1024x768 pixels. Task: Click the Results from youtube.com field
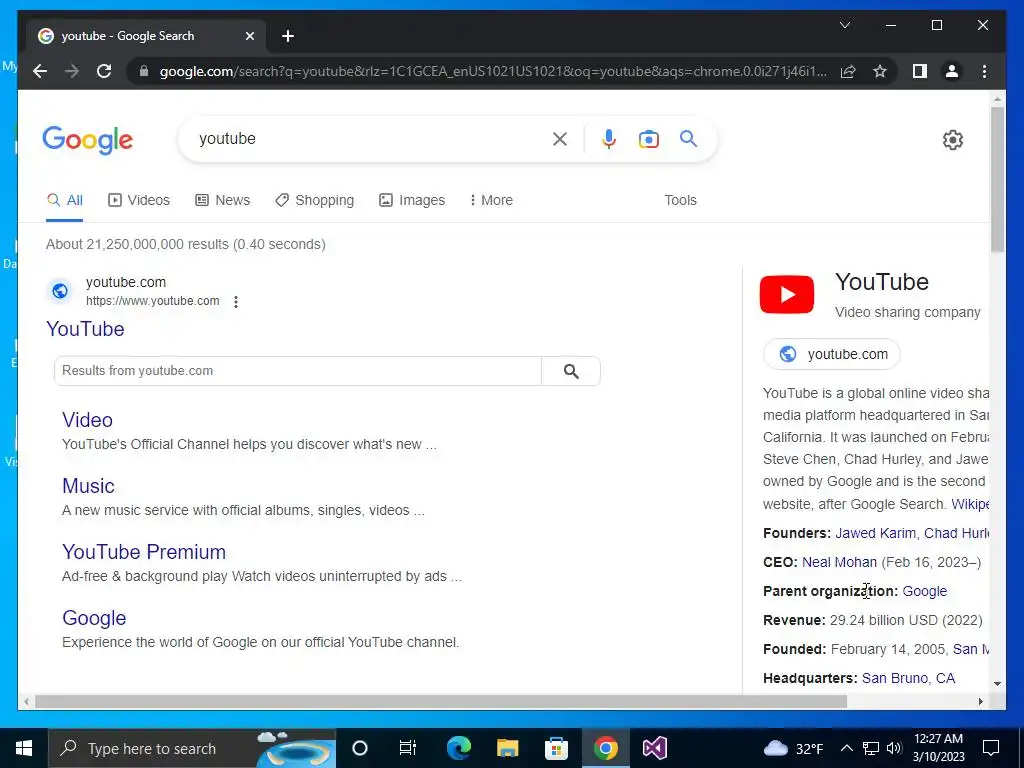[298, 371]
